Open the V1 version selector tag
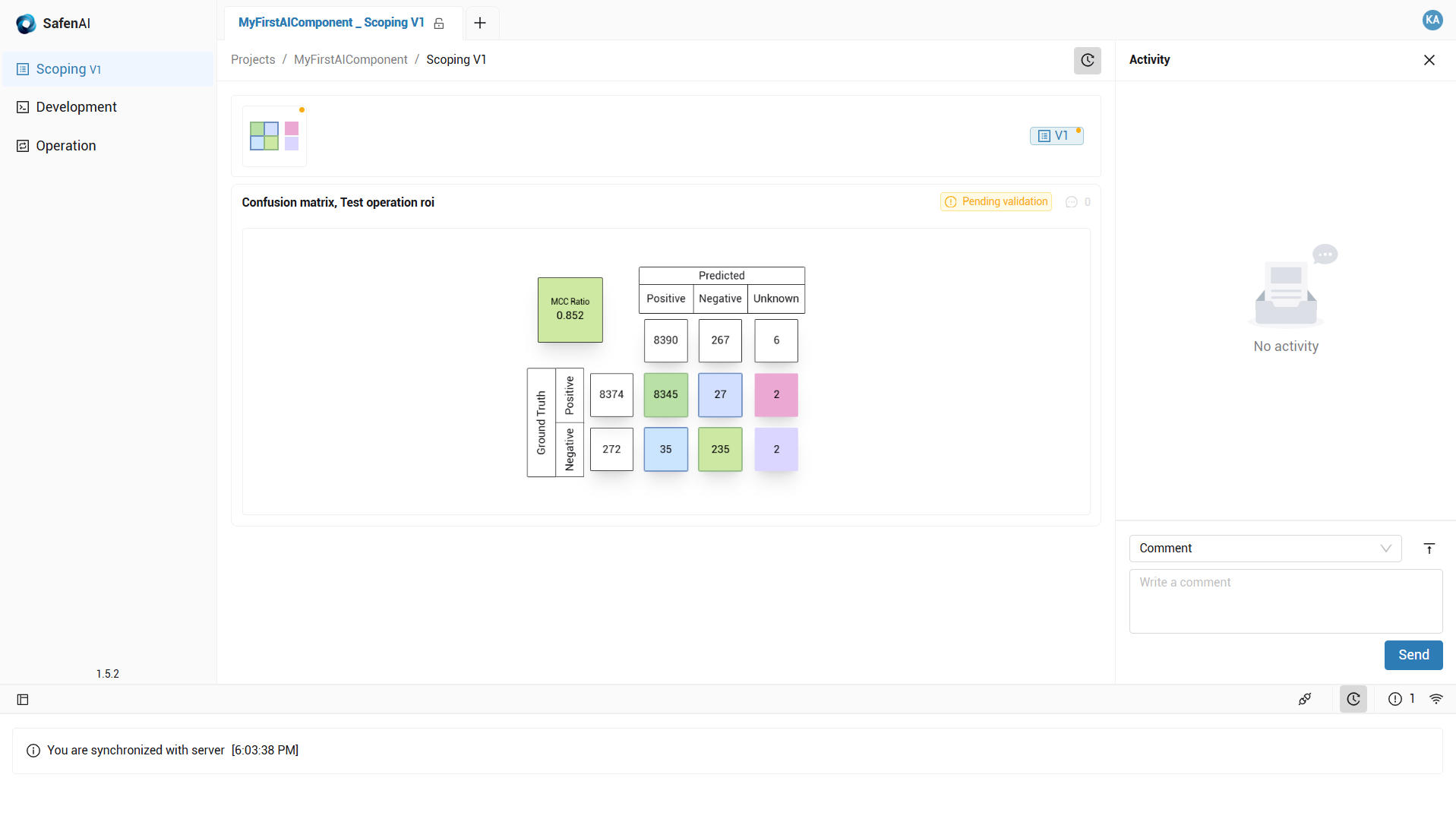This screenshot has height=819, width=1456. click(x=1056, y=136)
